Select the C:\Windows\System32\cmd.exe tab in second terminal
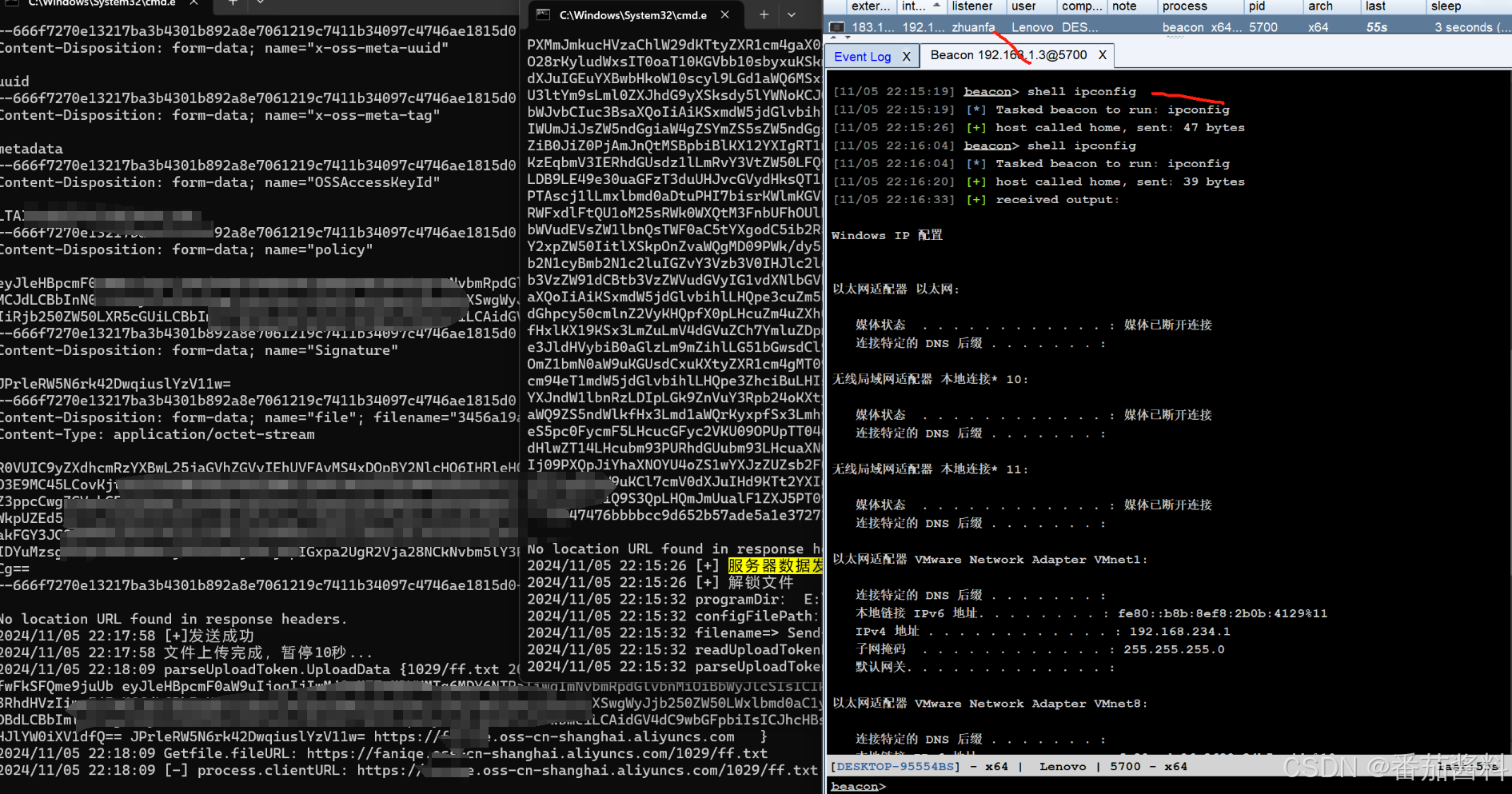 click(632, 14)
